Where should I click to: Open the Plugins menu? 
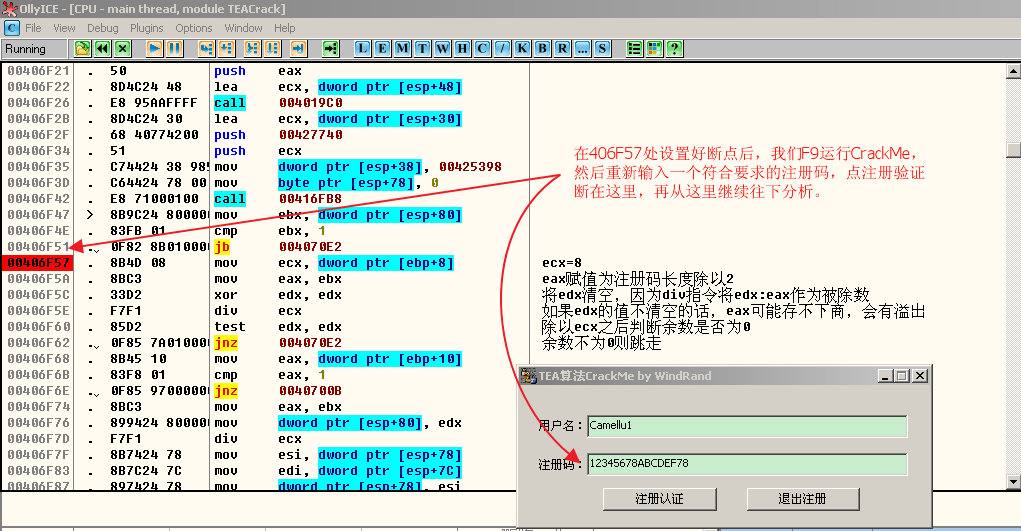coord(147,28)
